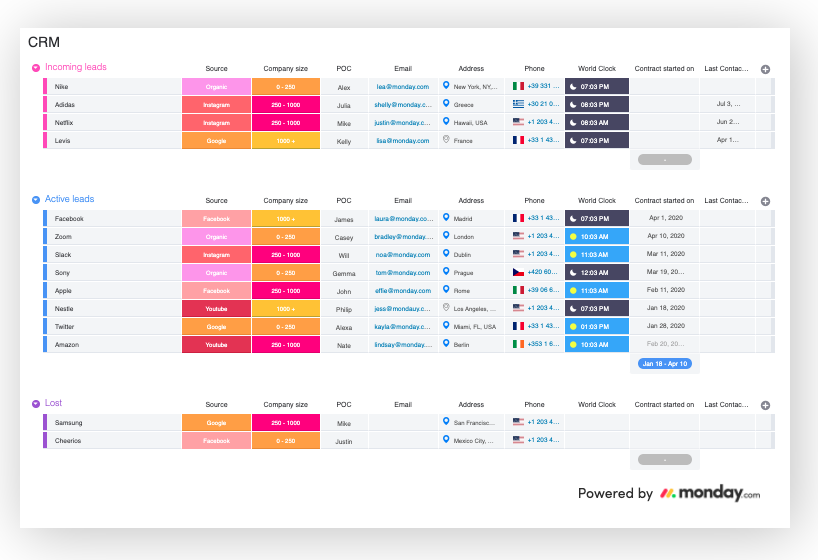Image resolution: width=818 pixels, height=560 pixels.
Task: Click Contract started on header in Active leads
Action: 664,201
